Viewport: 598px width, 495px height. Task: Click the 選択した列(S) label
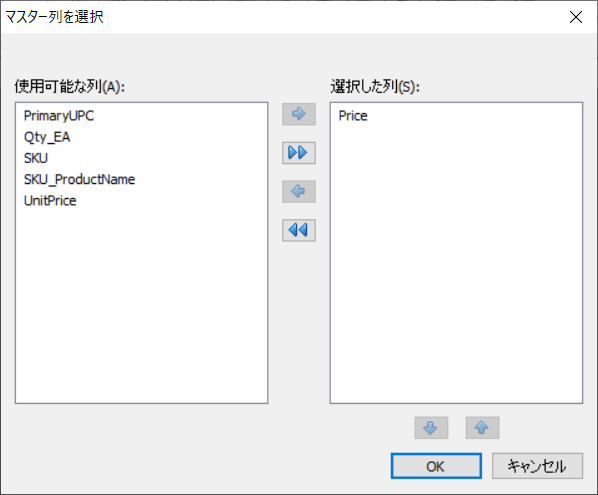[375, 87]
